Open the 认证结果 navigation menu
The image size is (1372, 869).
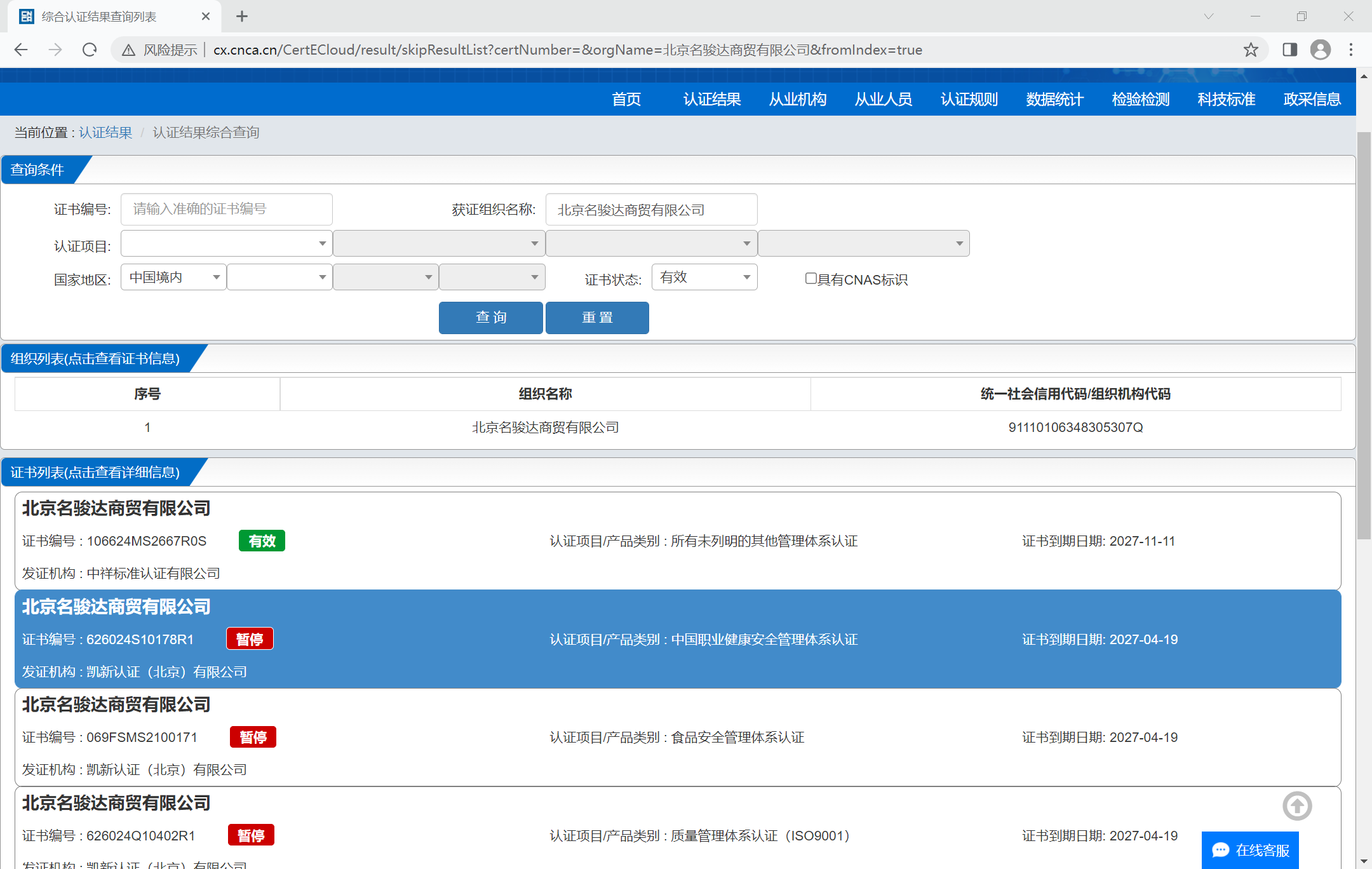point(712,99)
